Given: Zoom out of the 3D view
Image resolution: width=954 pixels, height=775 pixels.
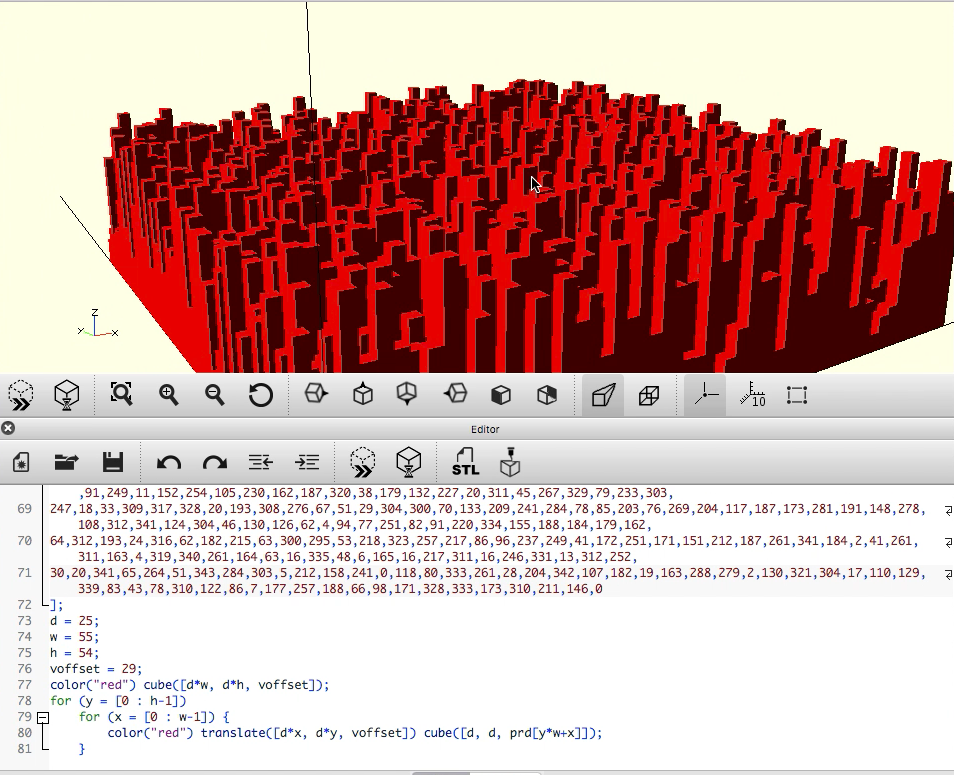Looking at the screenshot, I should click(214, 395).
